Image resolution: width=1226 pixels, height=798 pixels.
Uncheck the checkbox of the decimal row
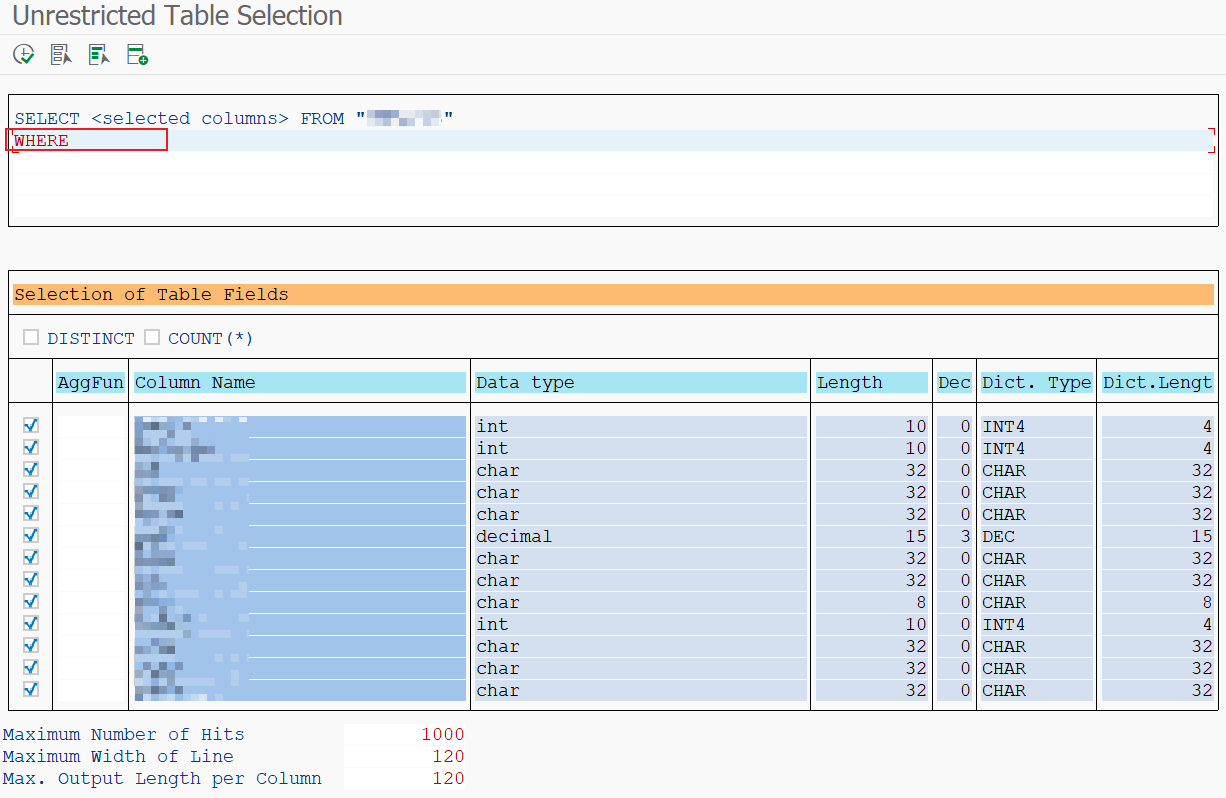pyautogui.click(x=31, y=536)
